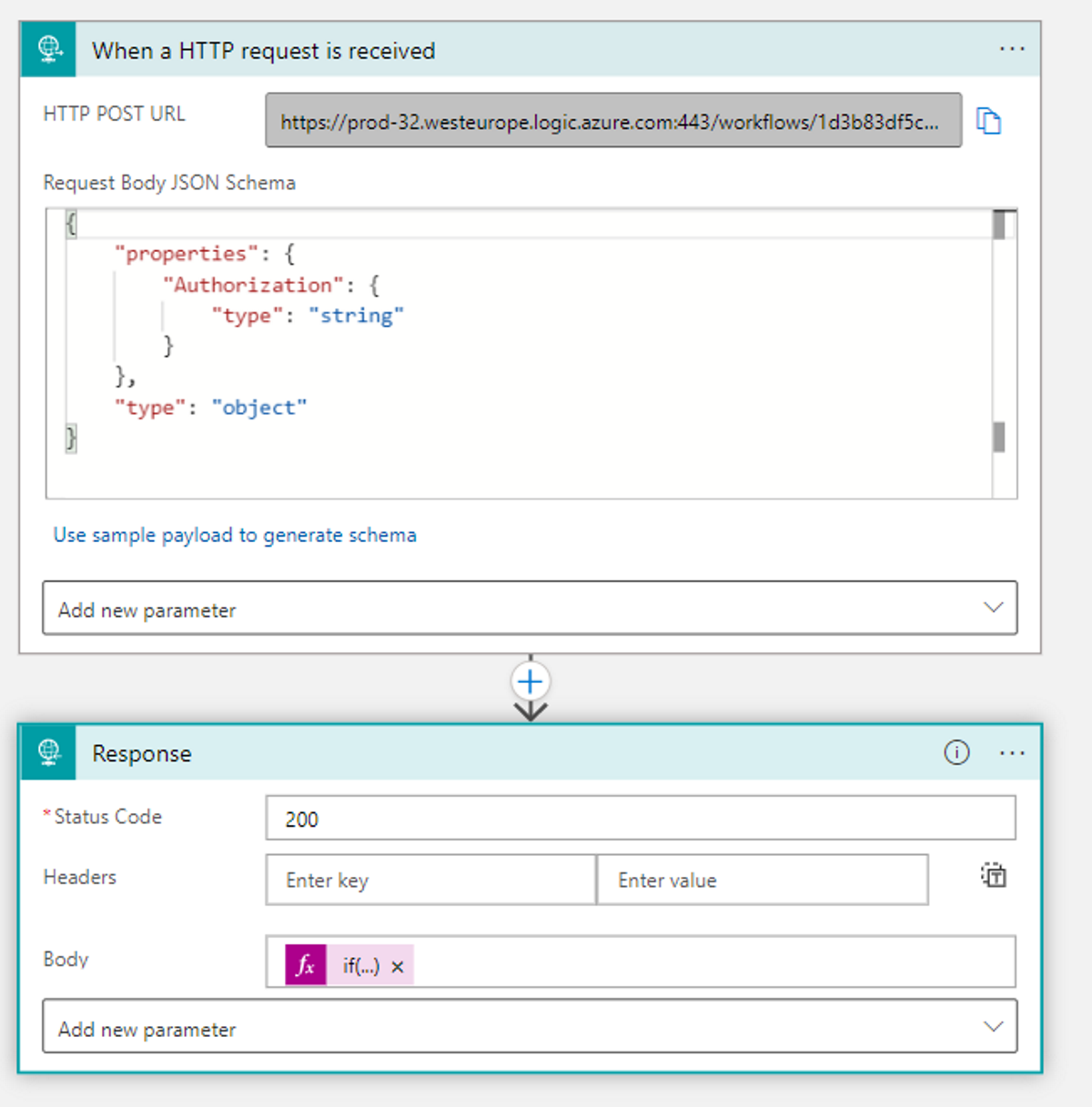Click Use sample payload to generate schema
This screenshot has height=1107, width=1092.
235,535
